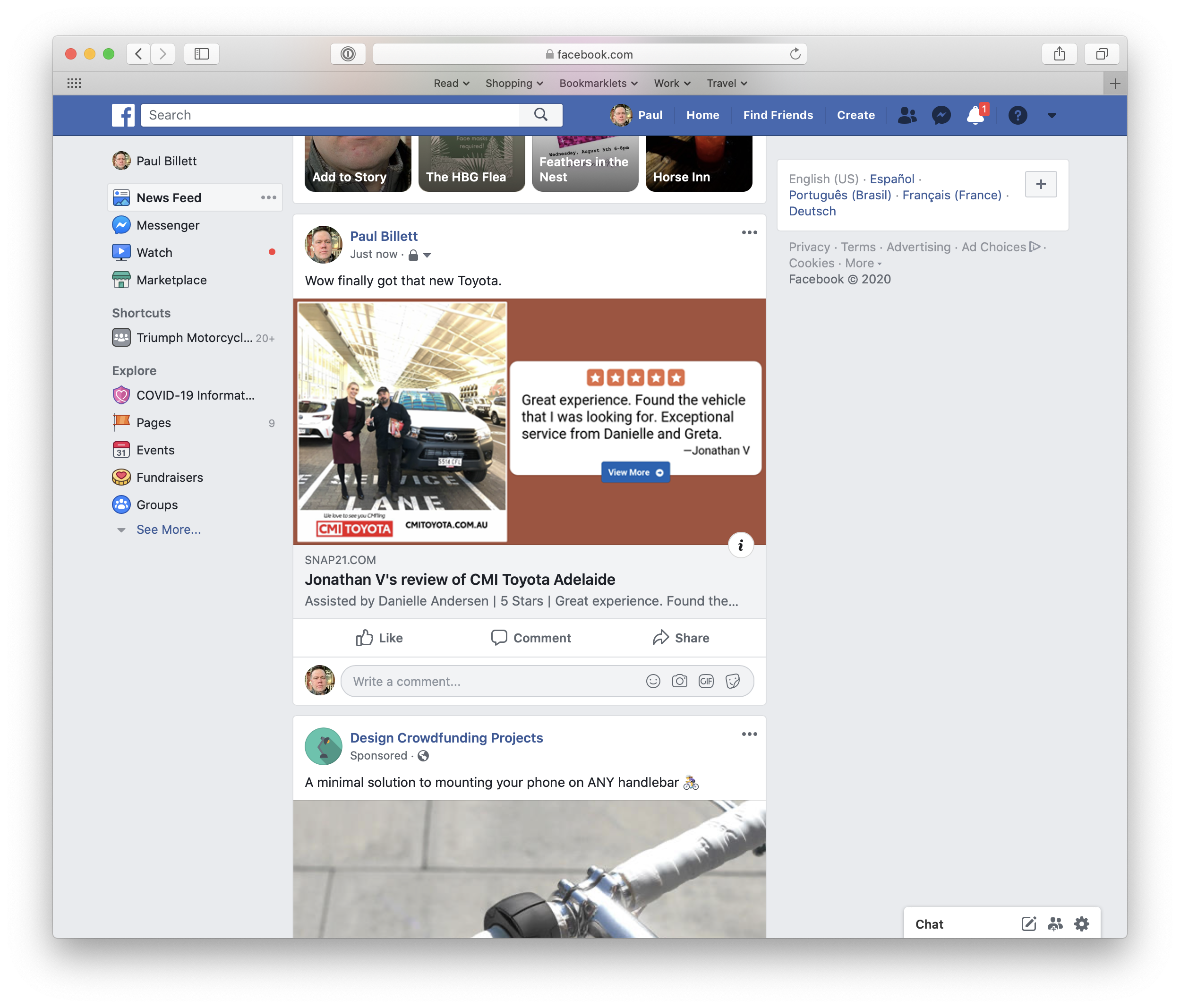Open Design Crowdfunding post options menu
Viewport: 1180px width, 1008px height.
[x=750, y=734]
